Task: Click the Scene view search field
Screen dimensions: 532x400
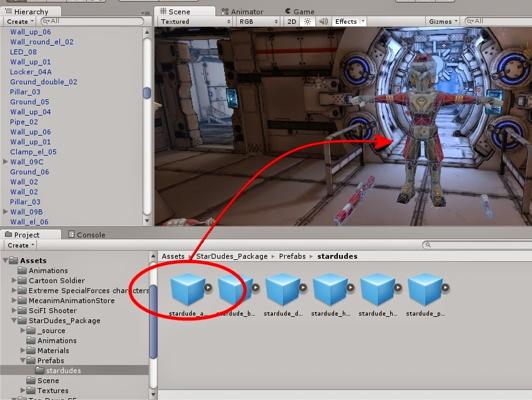Action: (498, 21)
